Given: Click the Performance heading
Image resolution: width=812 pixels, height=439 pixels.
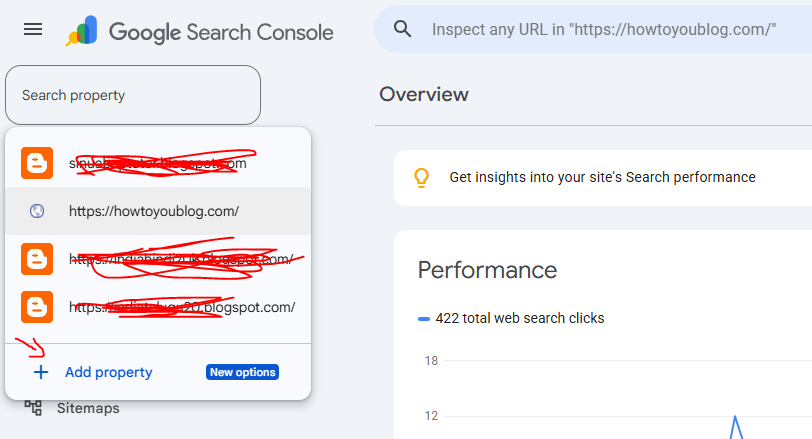Looking at the screenshot, I should 487,270.
